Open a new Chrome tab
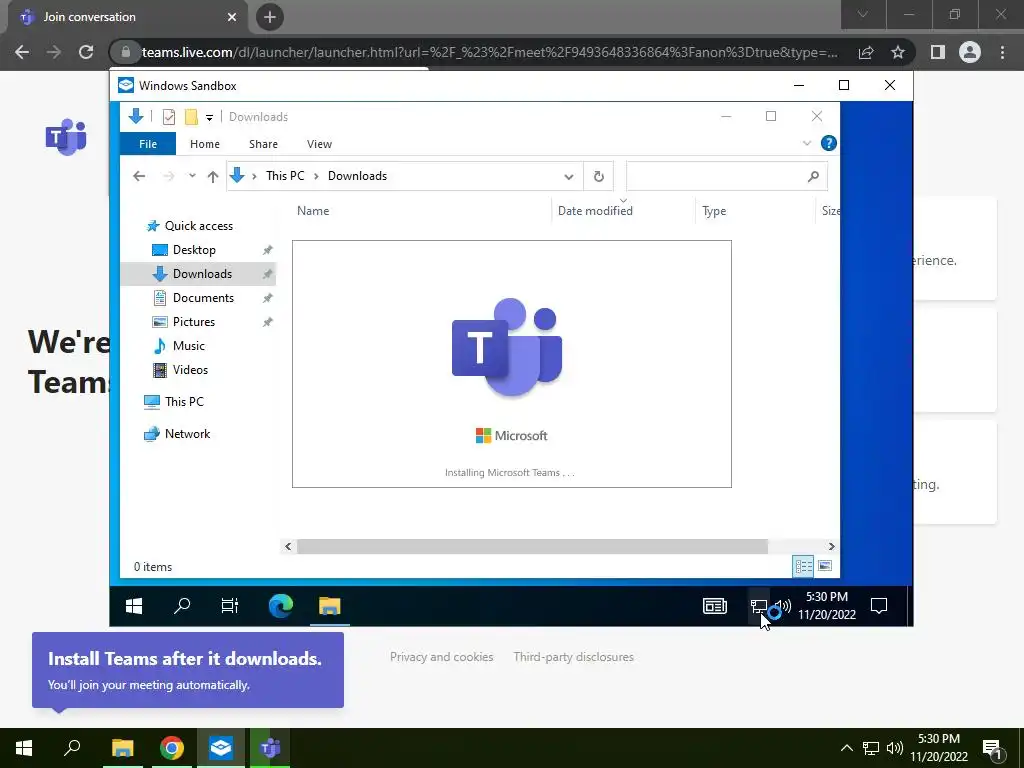Image resolution: width=1024 pixels, height=768 pixels. click(x=270, y=17)
